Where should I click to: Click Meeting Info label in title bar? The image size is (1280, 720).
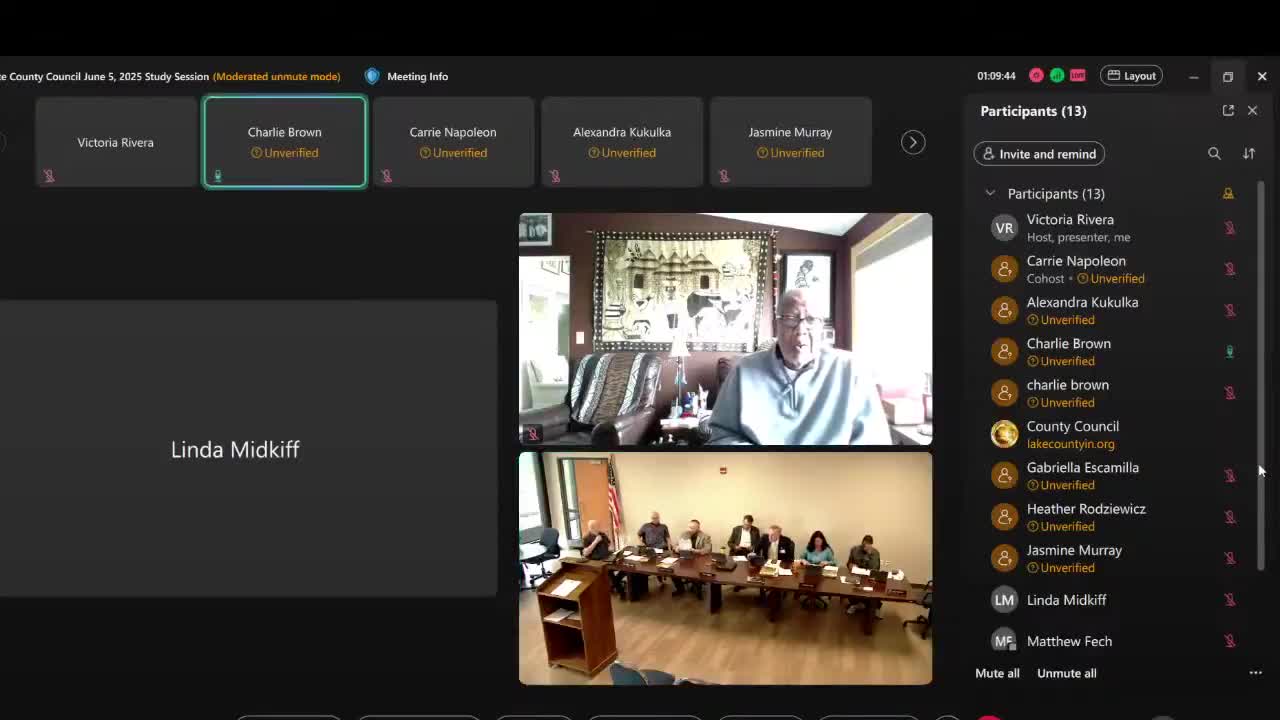click(417, 76)
